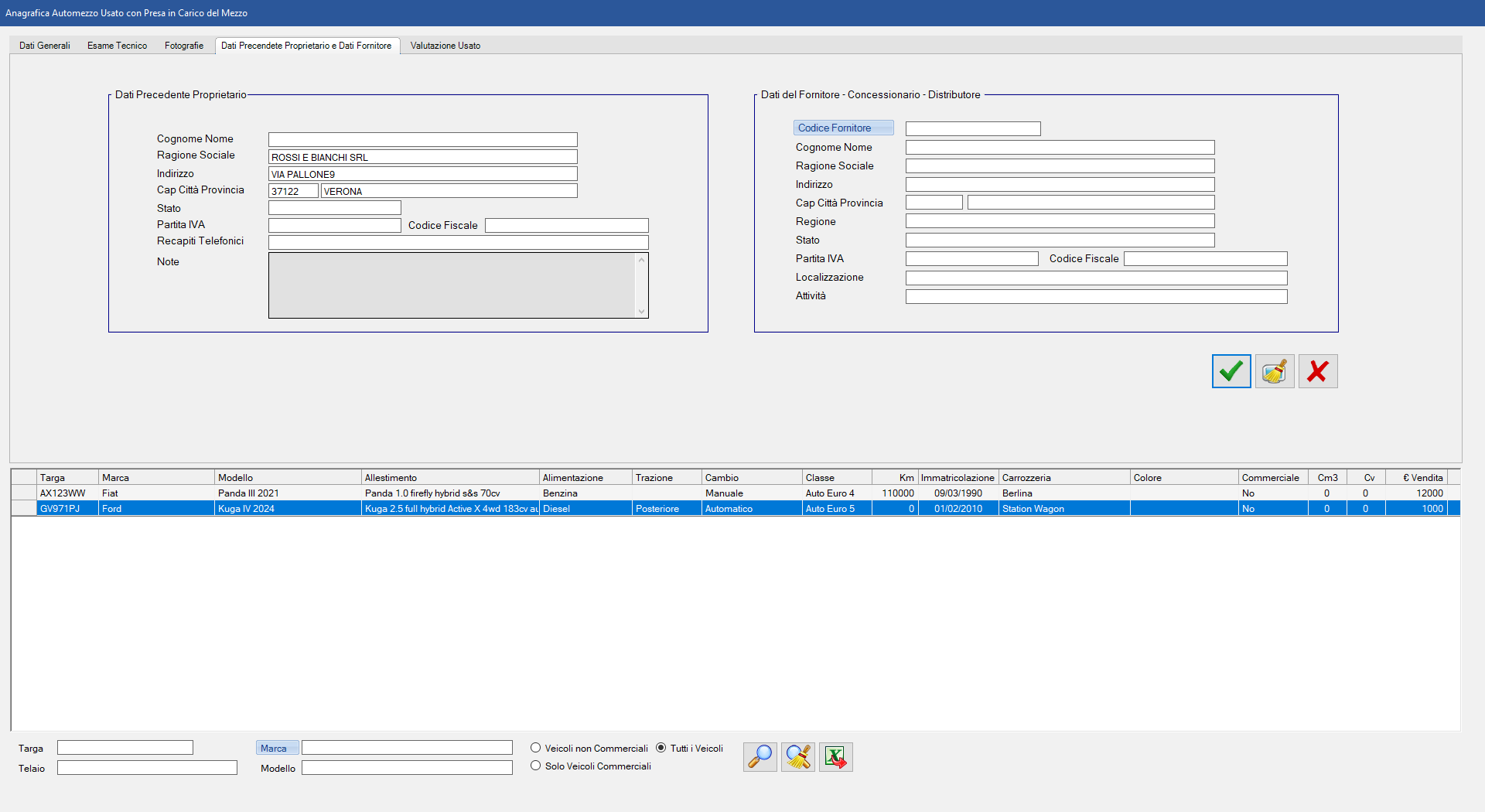This screenshot has height=812, width=1485.
Task: Click the Kuga IV 2024 cell
Action: (288, 508)
